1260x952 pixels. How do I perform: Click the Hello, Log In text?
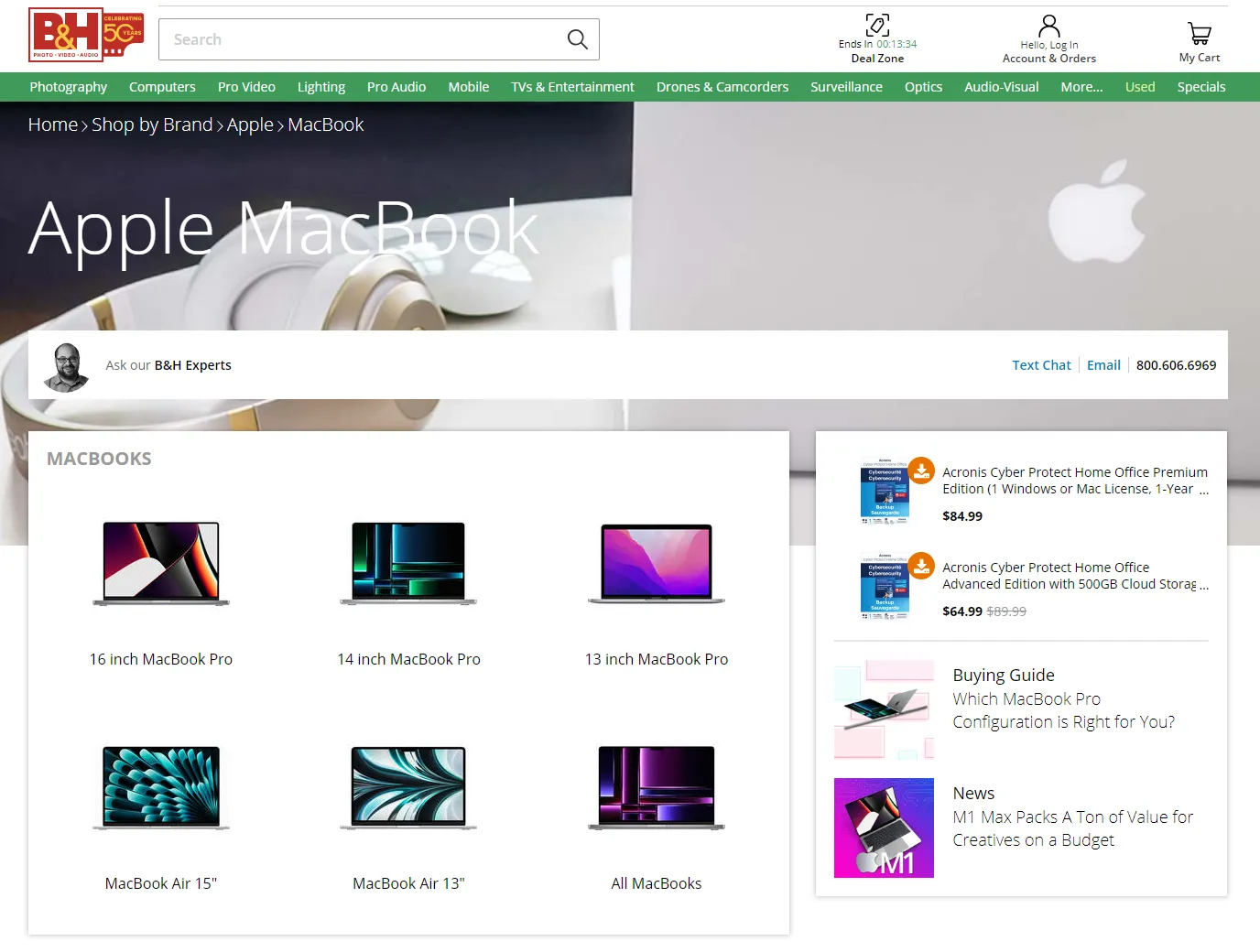tap(1049, 45)
